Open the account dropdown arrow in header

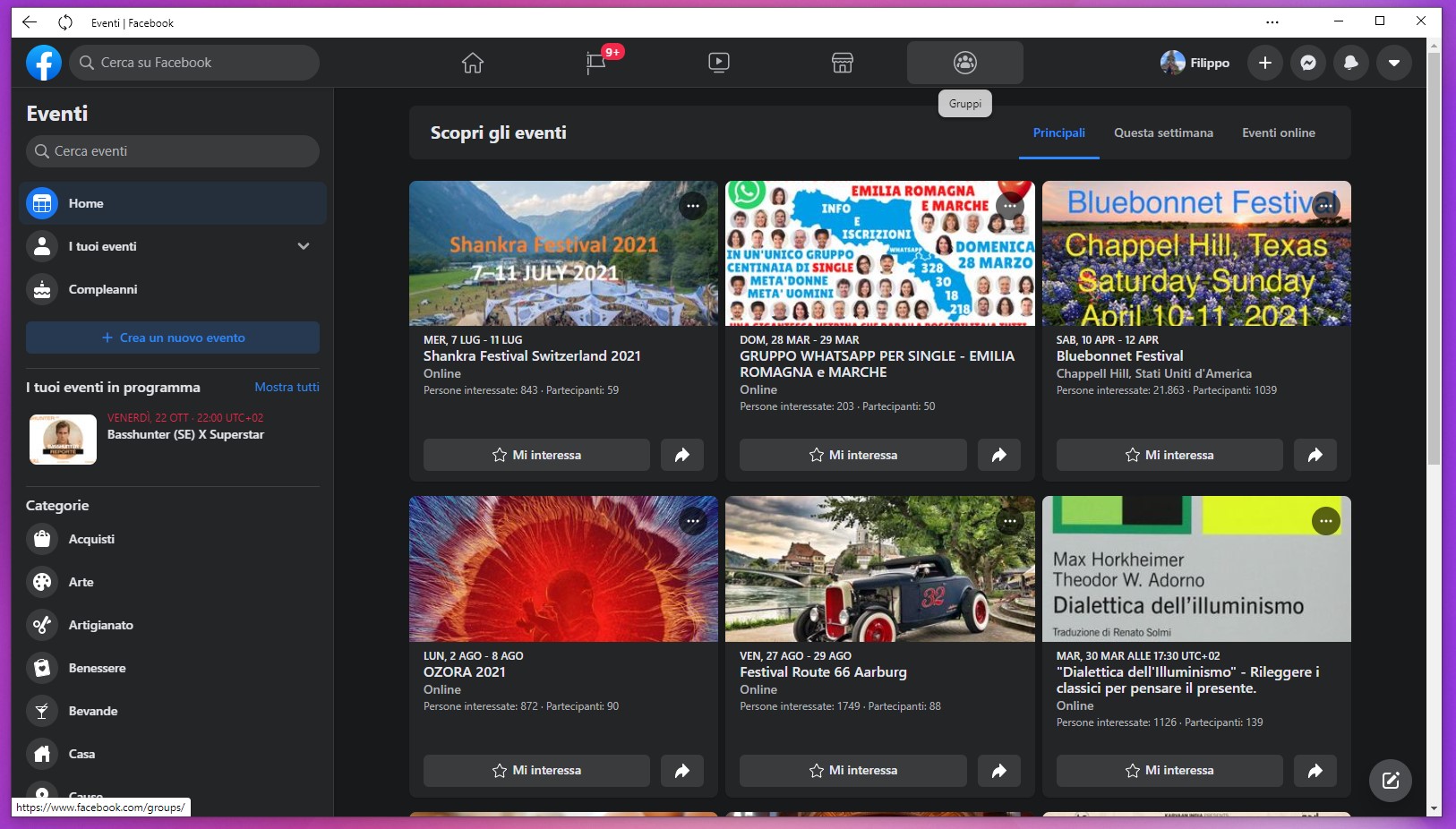tap(1394, 63)
